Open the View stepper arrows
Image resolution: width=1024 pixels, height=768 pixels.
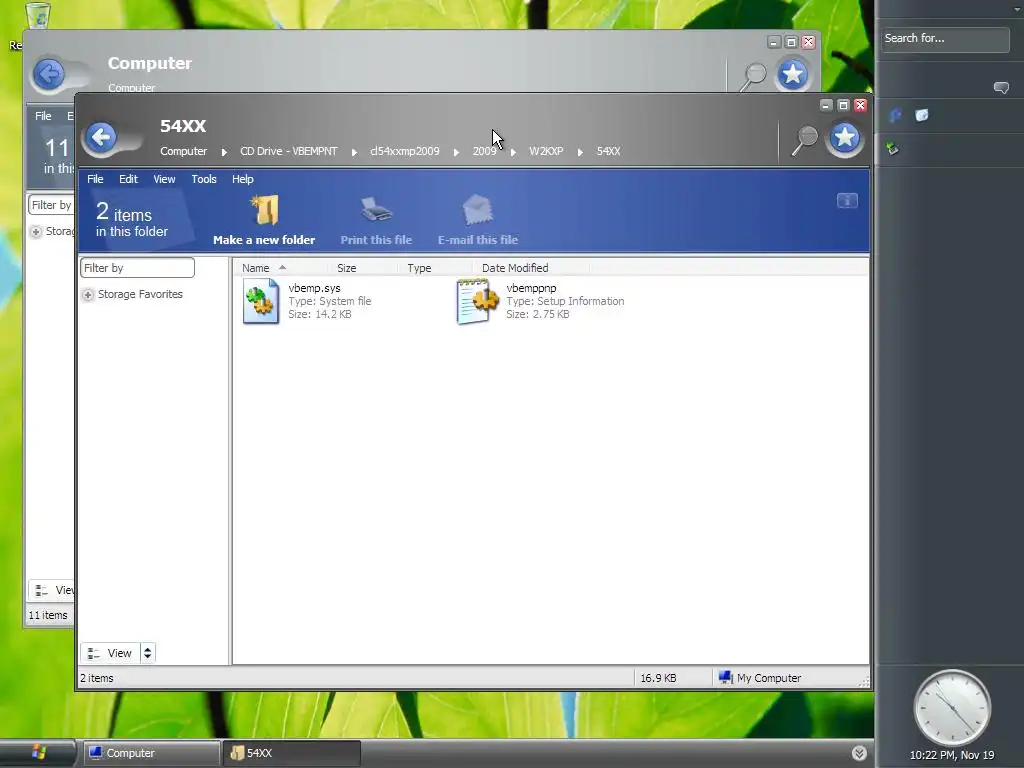[148, 653]
